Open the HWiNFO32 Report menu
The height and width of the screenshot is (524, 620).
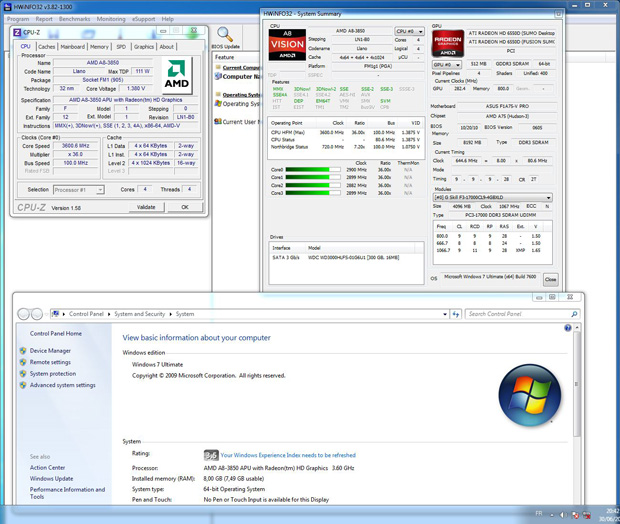pyautogui.click(x=44, y=19)
